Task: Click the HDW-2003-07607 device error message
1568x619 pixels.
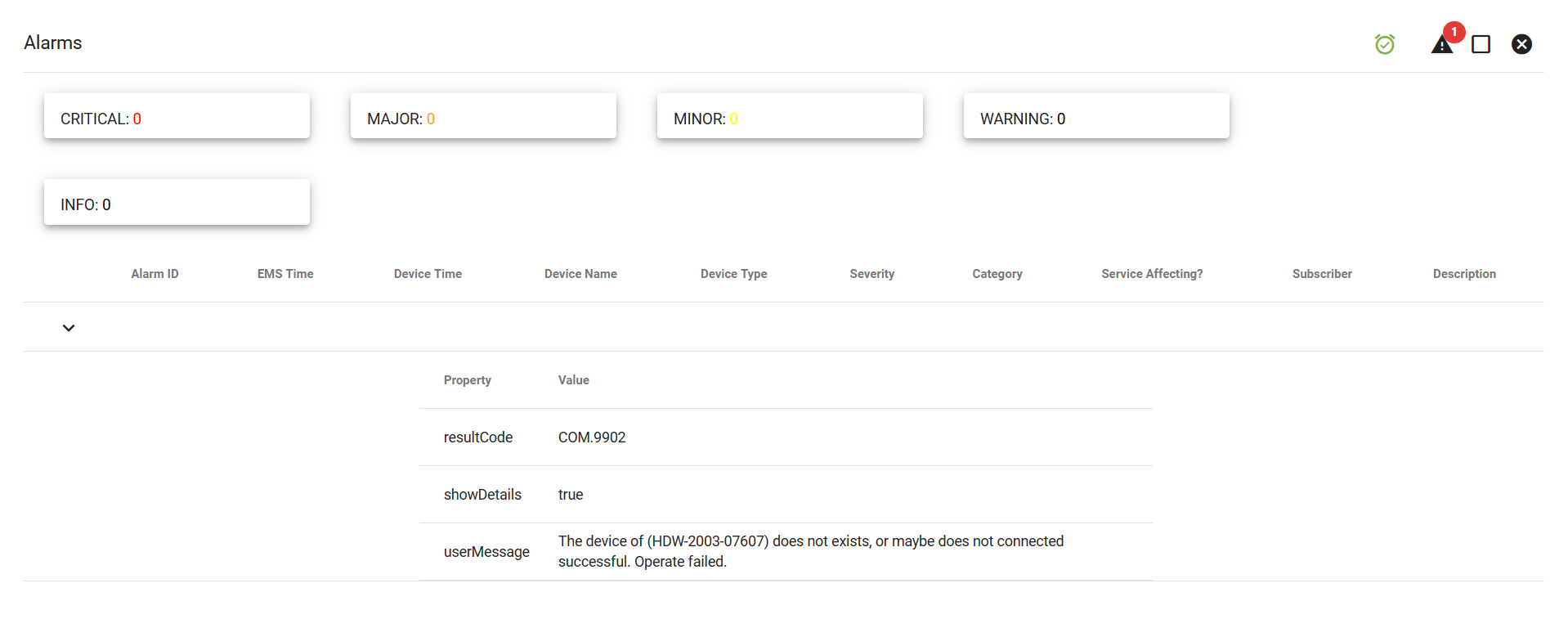Action: 811,551
